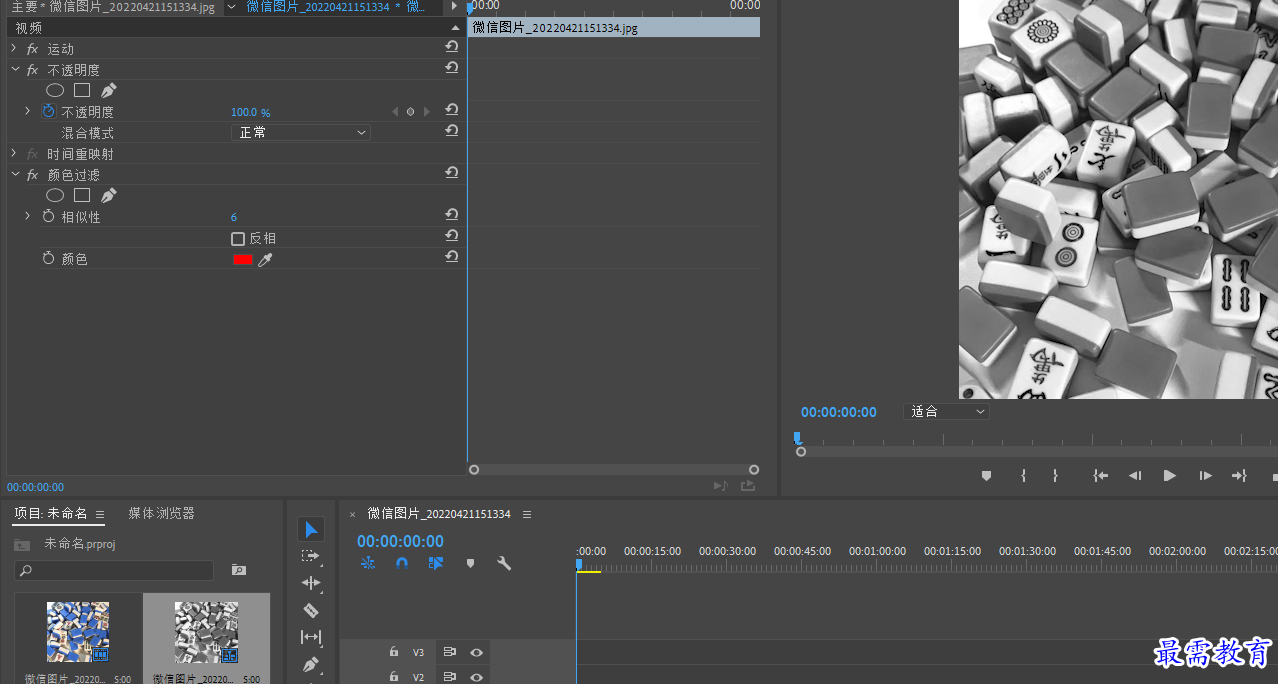Select the 微信图片_20220421151334 sequence tab
Viewport: 1278px width, 684px height.
tap(439, 514)
